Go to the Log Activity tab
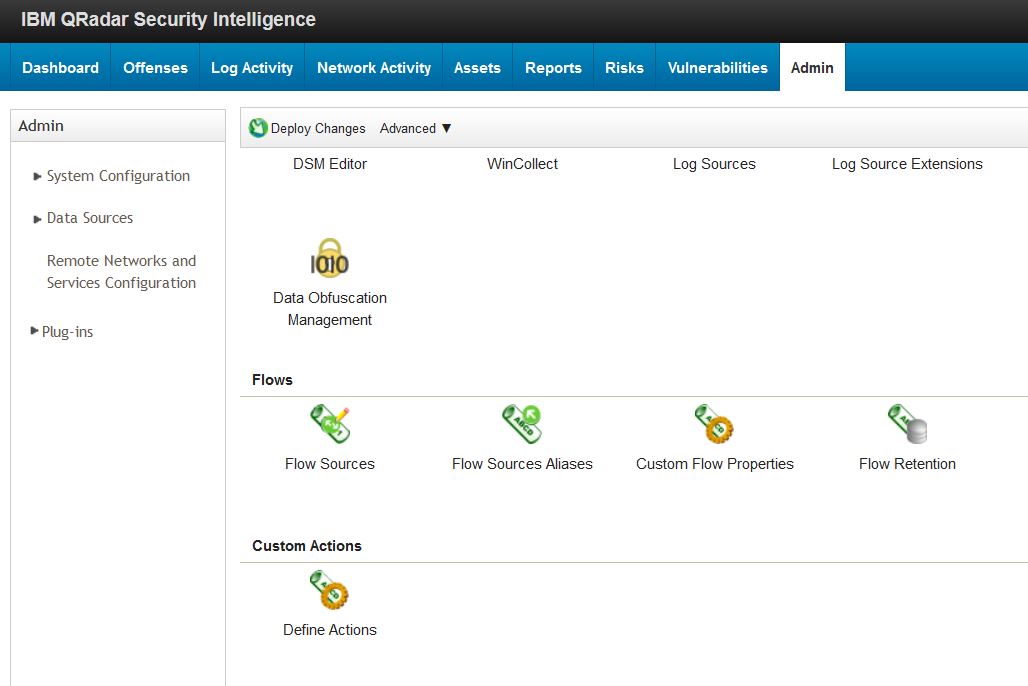This screenshot has height=686, width=1028. (252, 68)
